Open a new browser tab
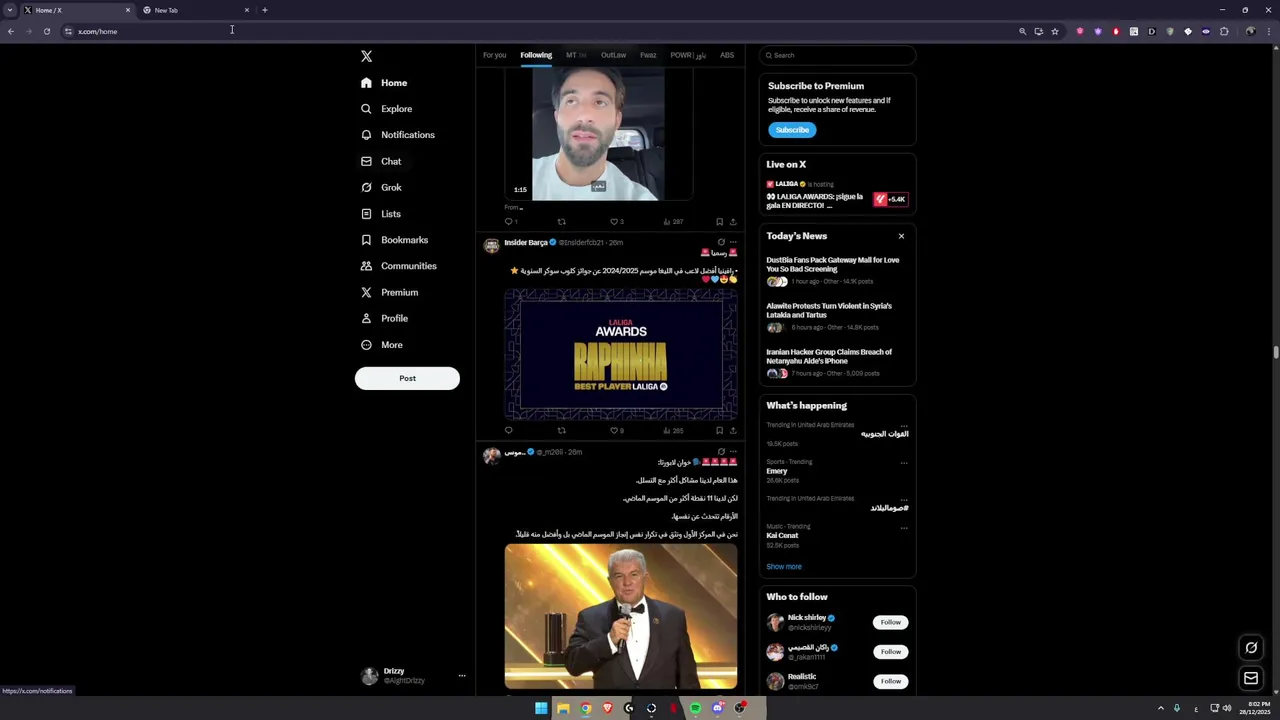The height and width of the screenshot is (720, 1280). pos(265,10)
